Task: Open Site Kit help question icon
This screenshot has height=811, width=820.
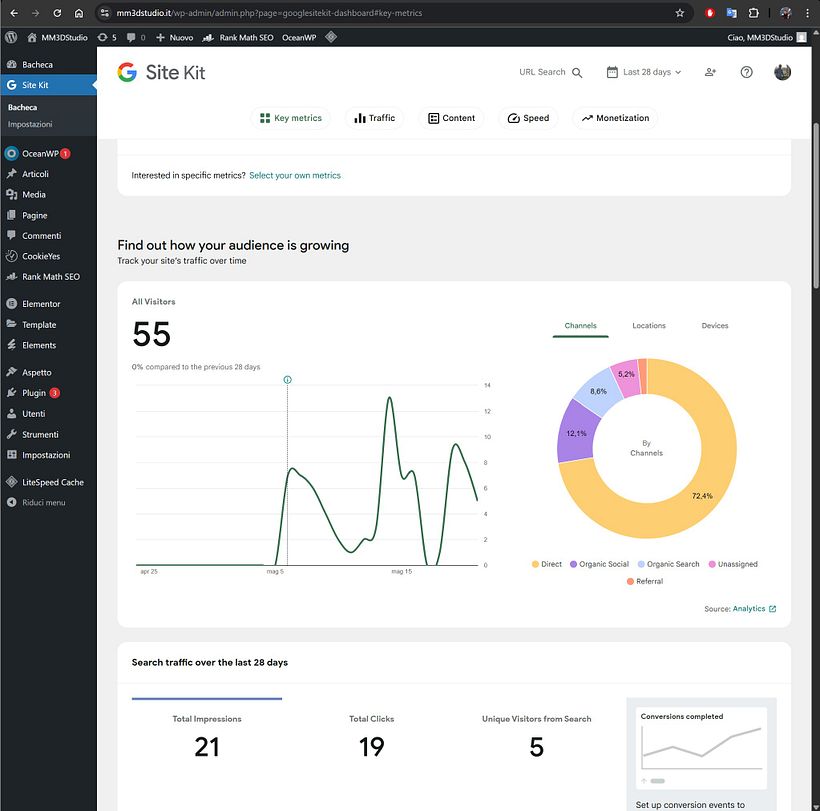Action: point(746,72)
